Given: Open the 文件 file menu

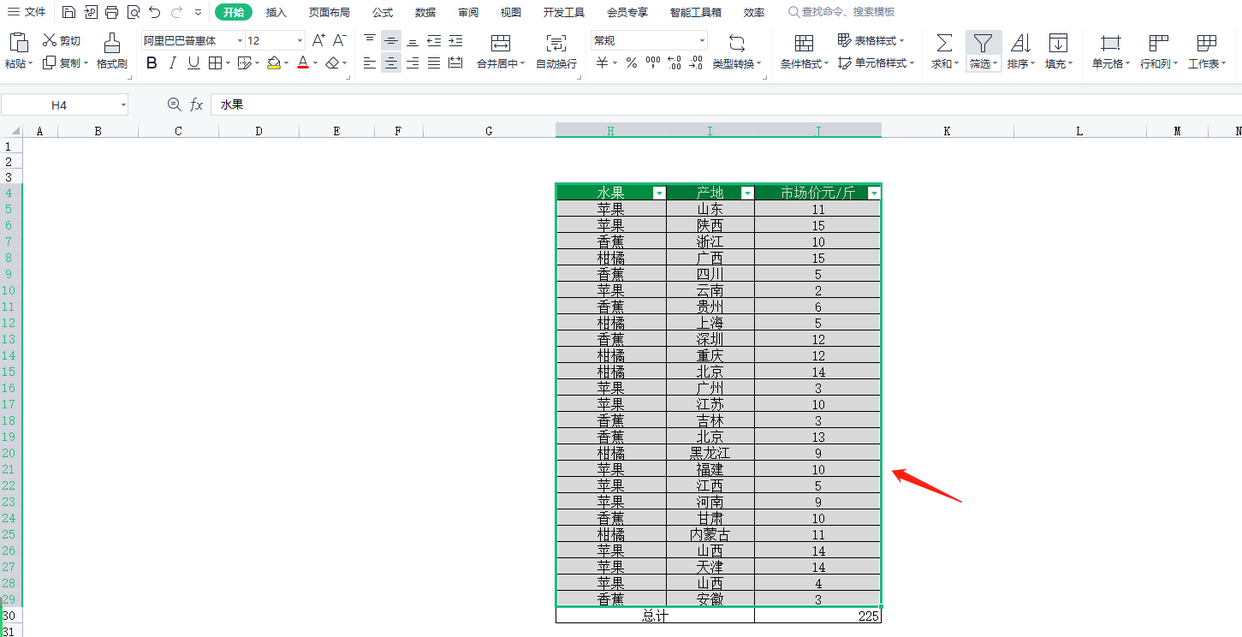Looking at the screenshot, I should click(x=27, y=12).
